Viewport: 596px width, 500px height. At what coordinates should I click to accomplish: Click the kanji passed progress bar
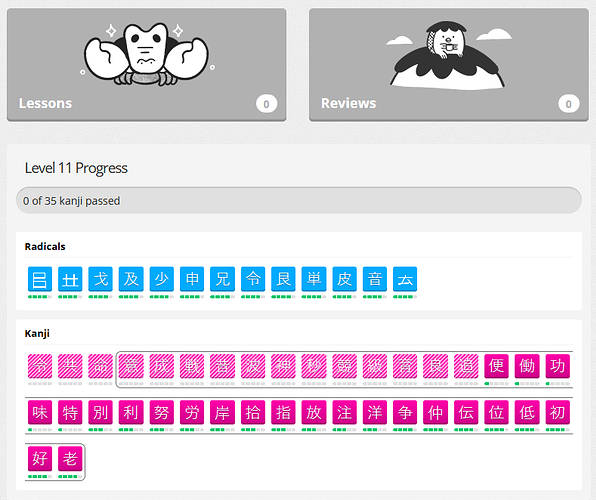[299, 200]
